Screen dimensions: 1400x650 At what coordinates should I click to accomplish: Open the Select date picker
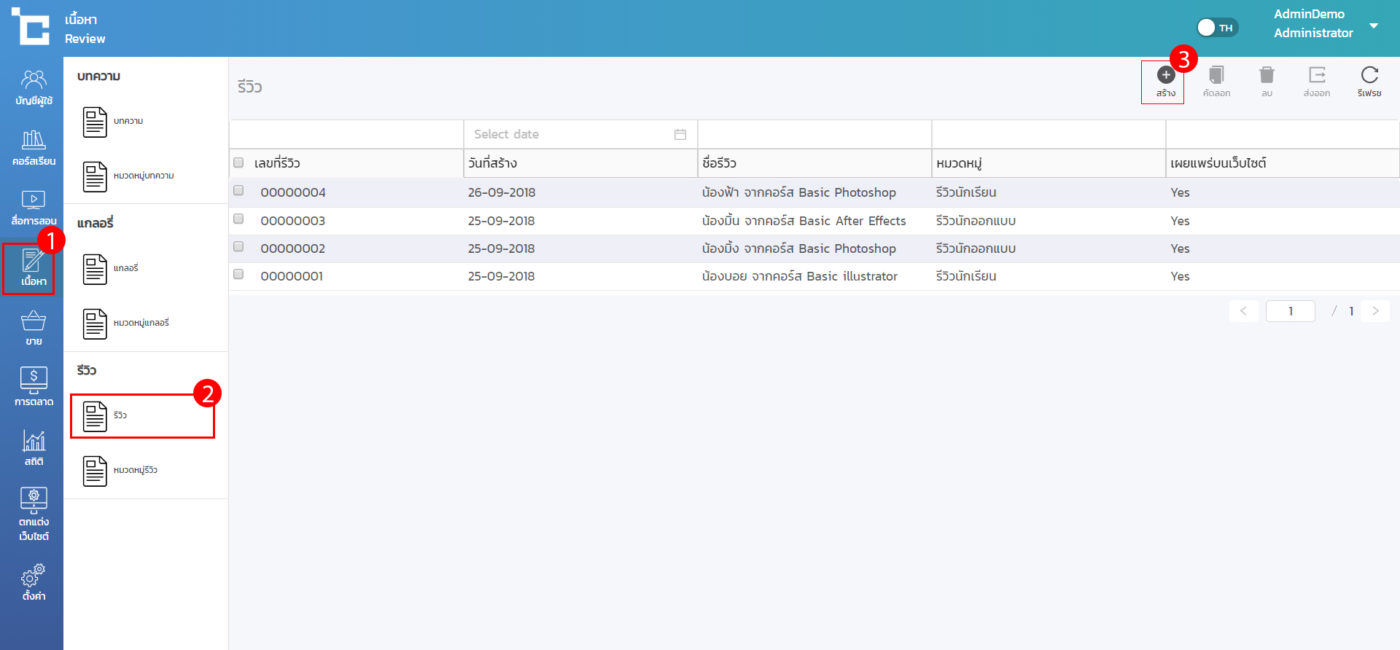580,134
